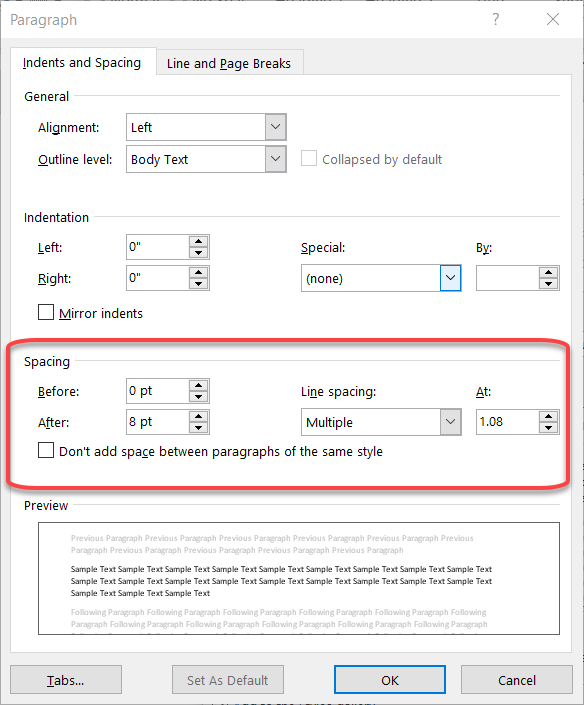584x705 pixels.
Task: Click the Before spacing input field
Action: pos(157,391)
